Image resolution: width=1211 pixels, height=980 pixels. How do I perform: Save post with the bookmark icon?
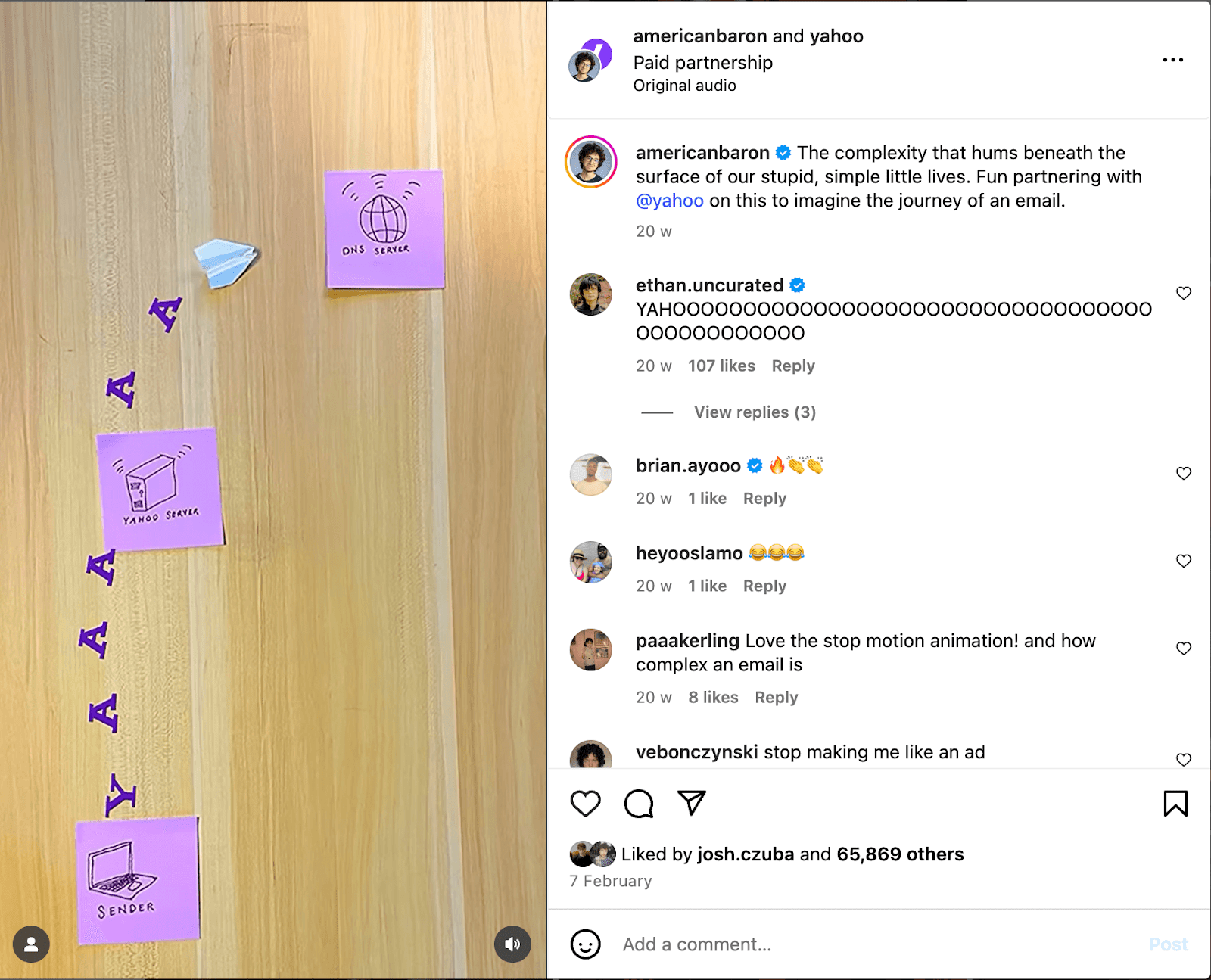point(1175,803)
